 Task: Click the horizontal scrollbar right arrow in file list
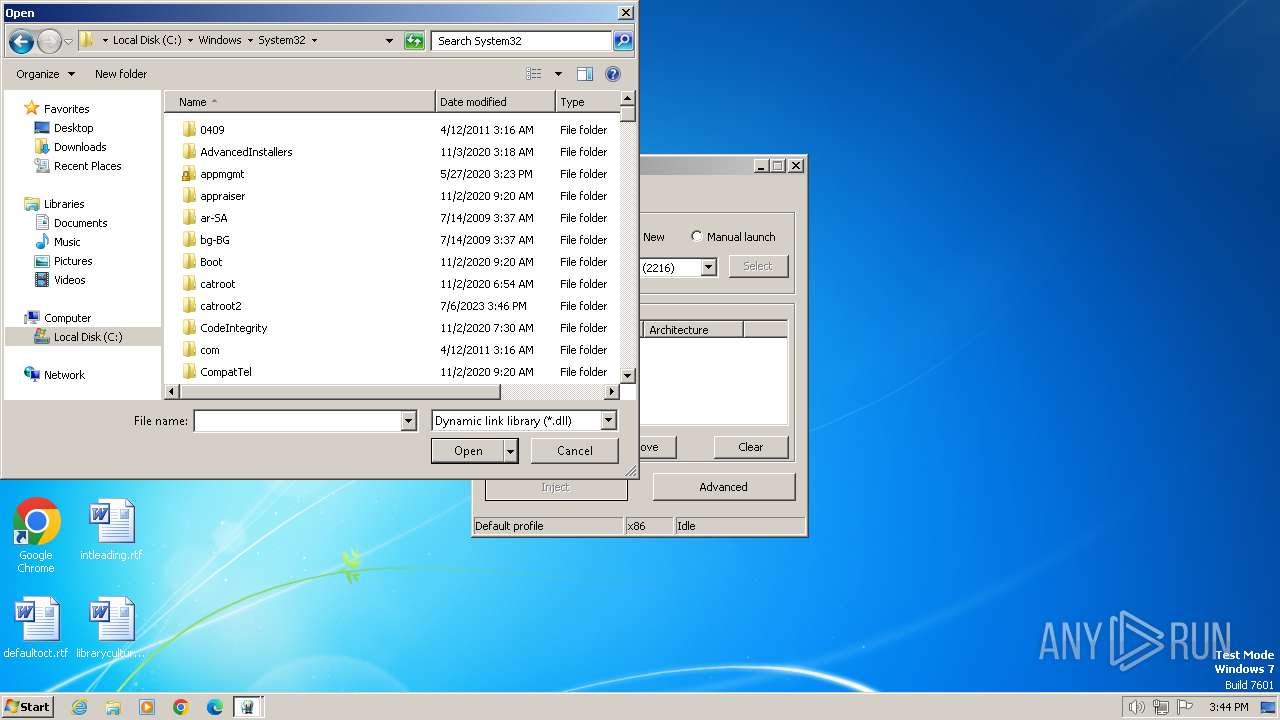click(612, 392)
